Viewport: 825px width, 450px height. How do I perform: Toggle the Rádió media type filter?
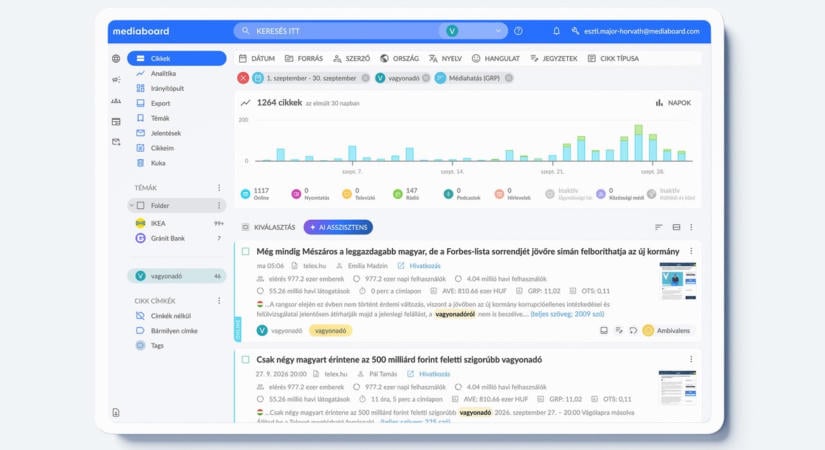[406, 194]
